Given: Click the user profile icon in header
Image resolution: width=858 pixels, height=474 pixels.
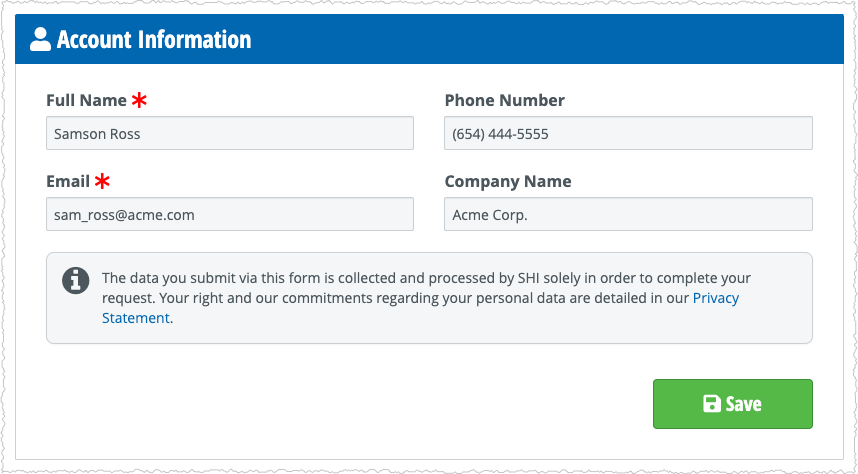Looking at the screenshot, I should pos(40,39).
